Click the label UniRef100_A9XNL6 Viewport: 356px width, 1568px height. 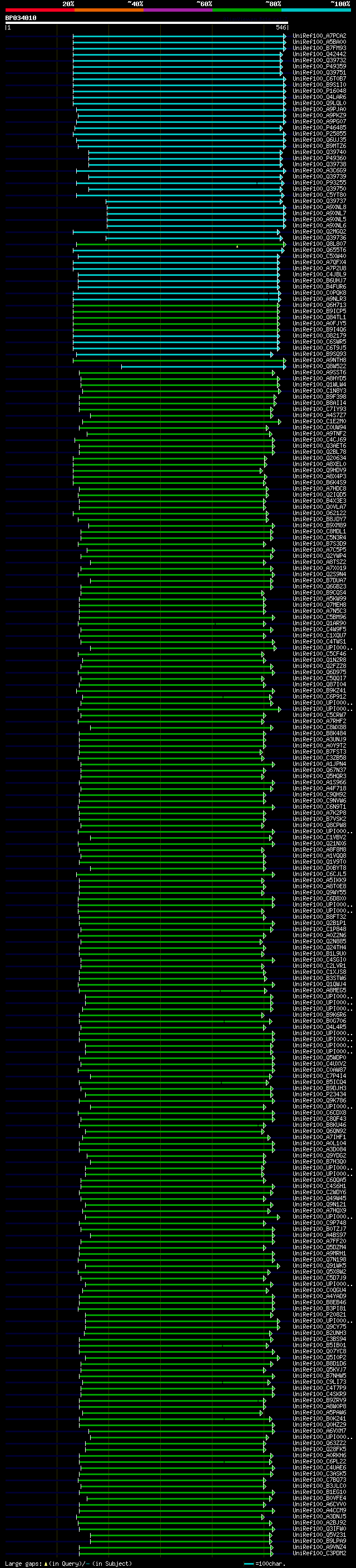[x=319, y=225]
